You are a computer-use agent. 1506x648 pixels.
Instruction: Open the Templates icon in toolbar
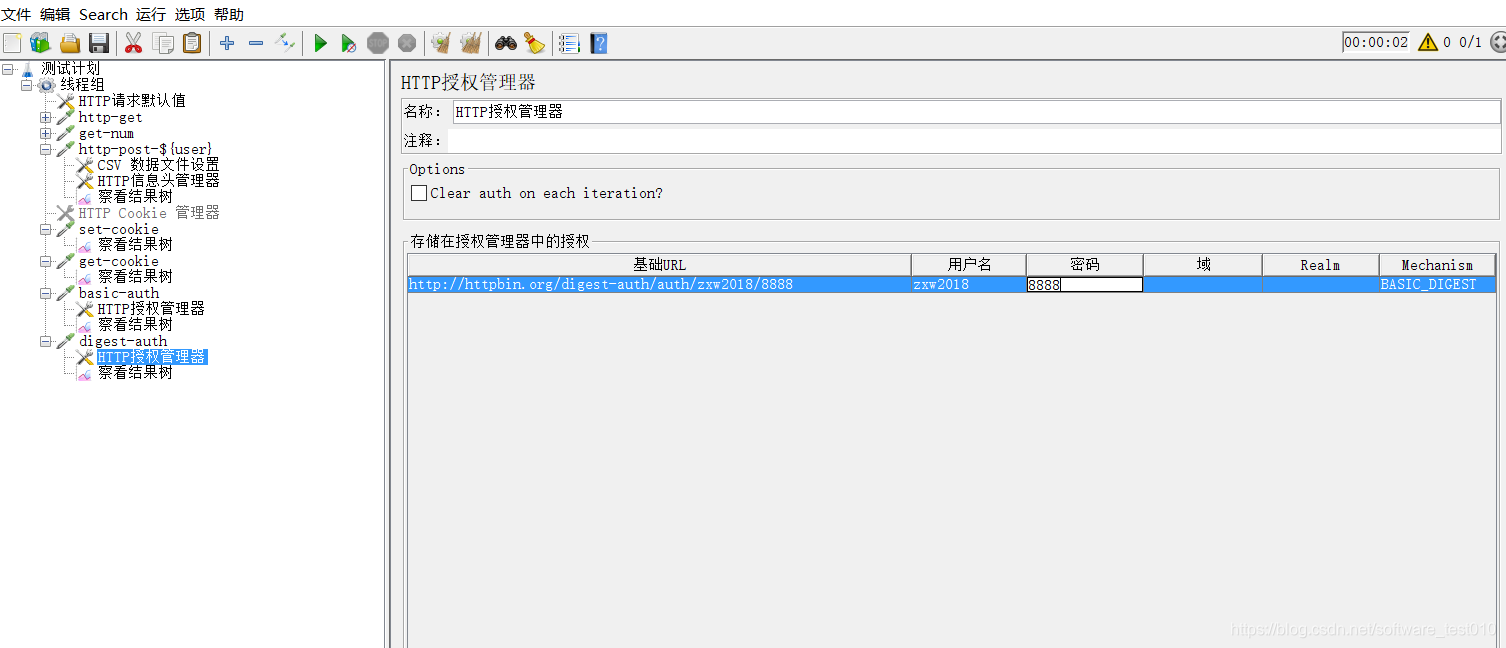click(x=40, y=43)
